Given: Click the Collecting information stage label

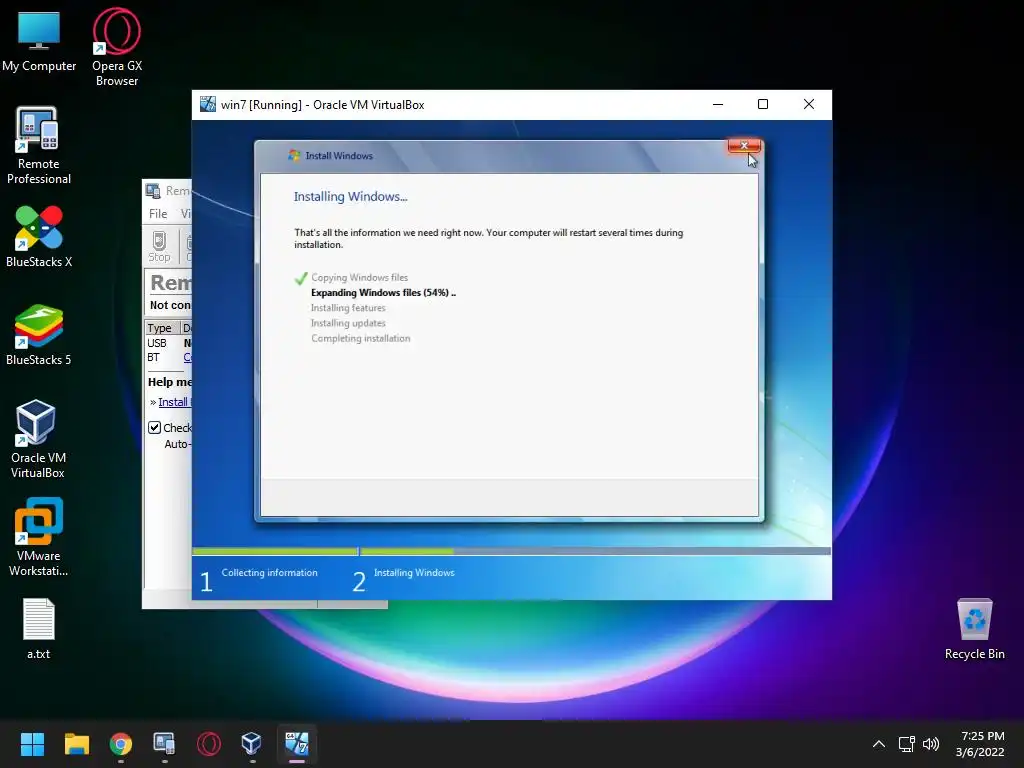Looking at the screenshot, I should tap(269, 573).
